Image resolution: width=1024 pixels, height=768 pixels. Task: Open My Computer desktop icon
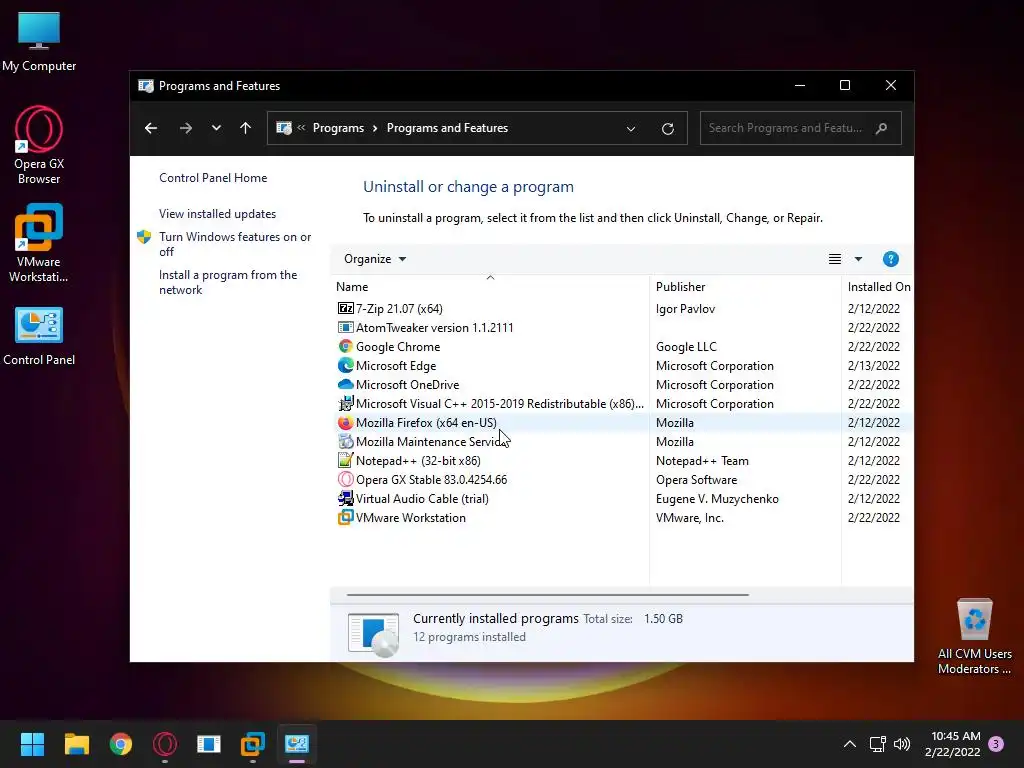pos(39,42)
